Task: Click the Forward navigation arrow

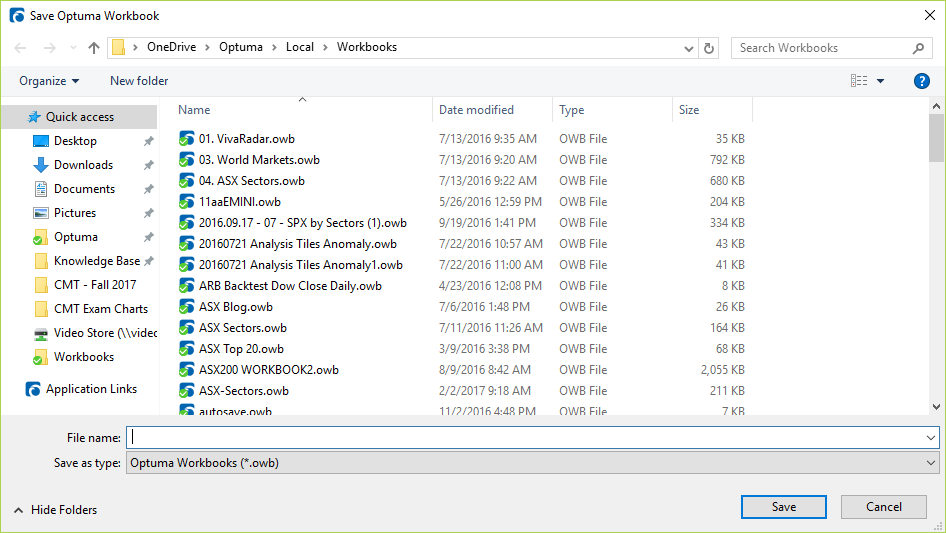Action: coord(49,48)
